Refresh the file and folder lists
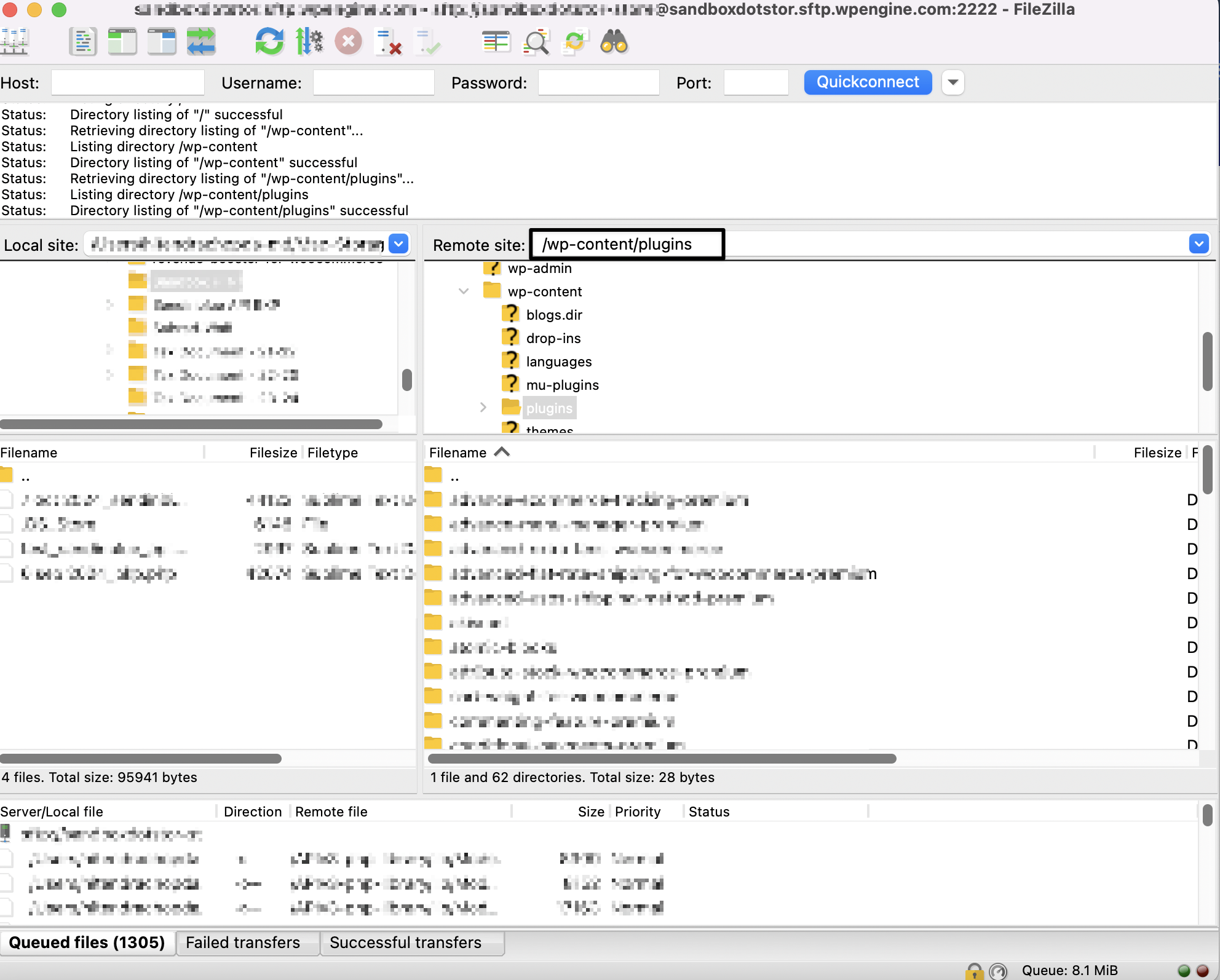The width and height of the screenshot is (1220, 980). (269, 42)
